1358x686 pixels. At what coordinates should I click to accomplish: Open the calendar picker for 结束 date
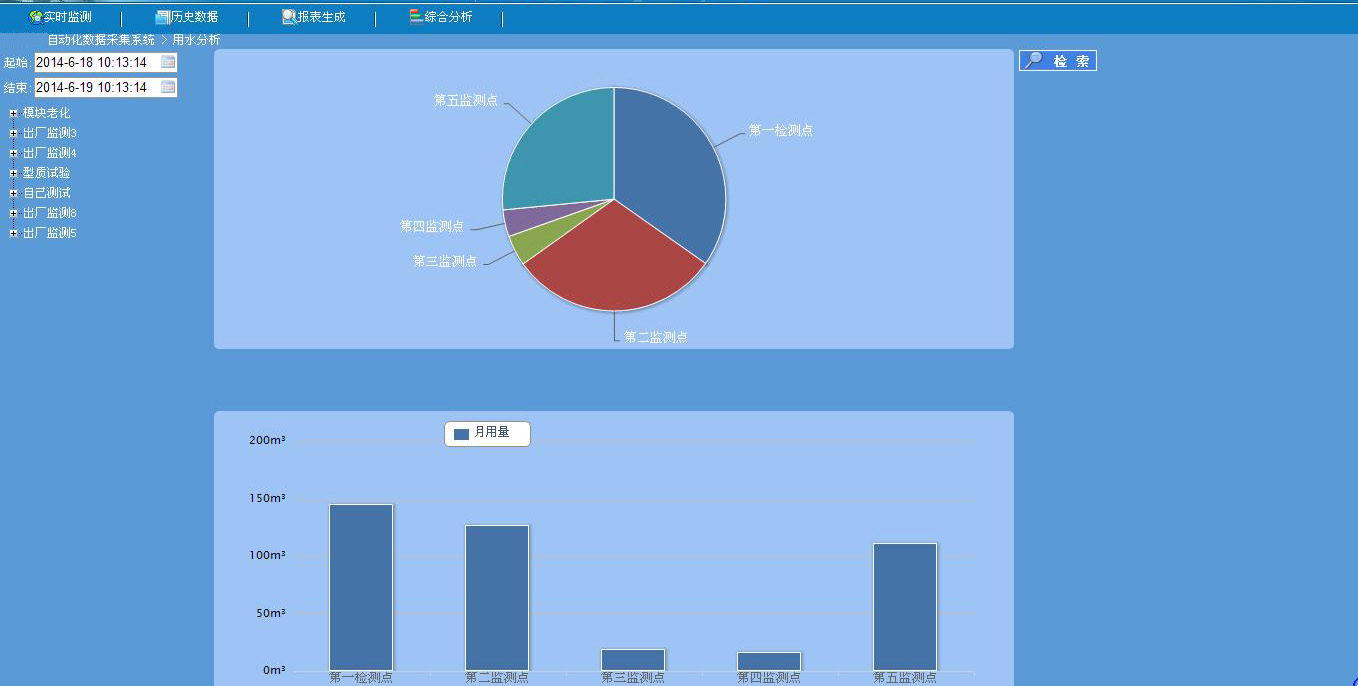[168, 88]
